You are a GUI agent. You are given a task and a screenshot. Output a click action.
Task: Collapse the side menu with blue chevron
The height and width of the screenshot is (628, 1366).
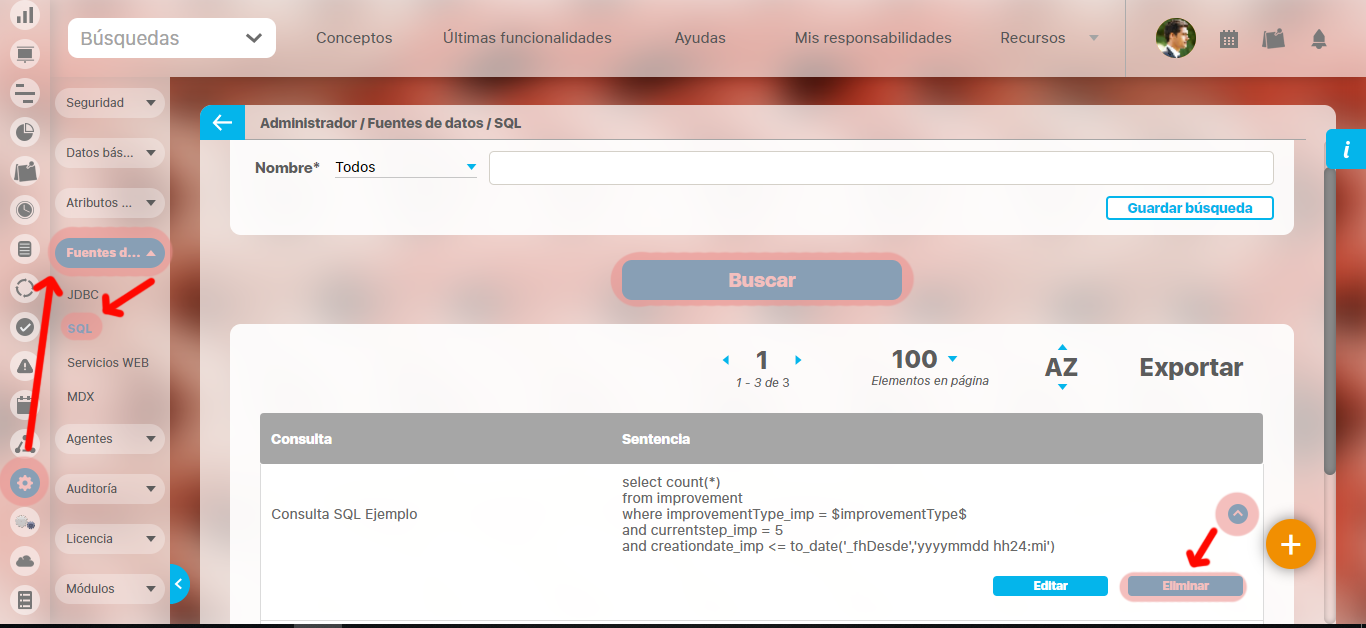[179, 582]
